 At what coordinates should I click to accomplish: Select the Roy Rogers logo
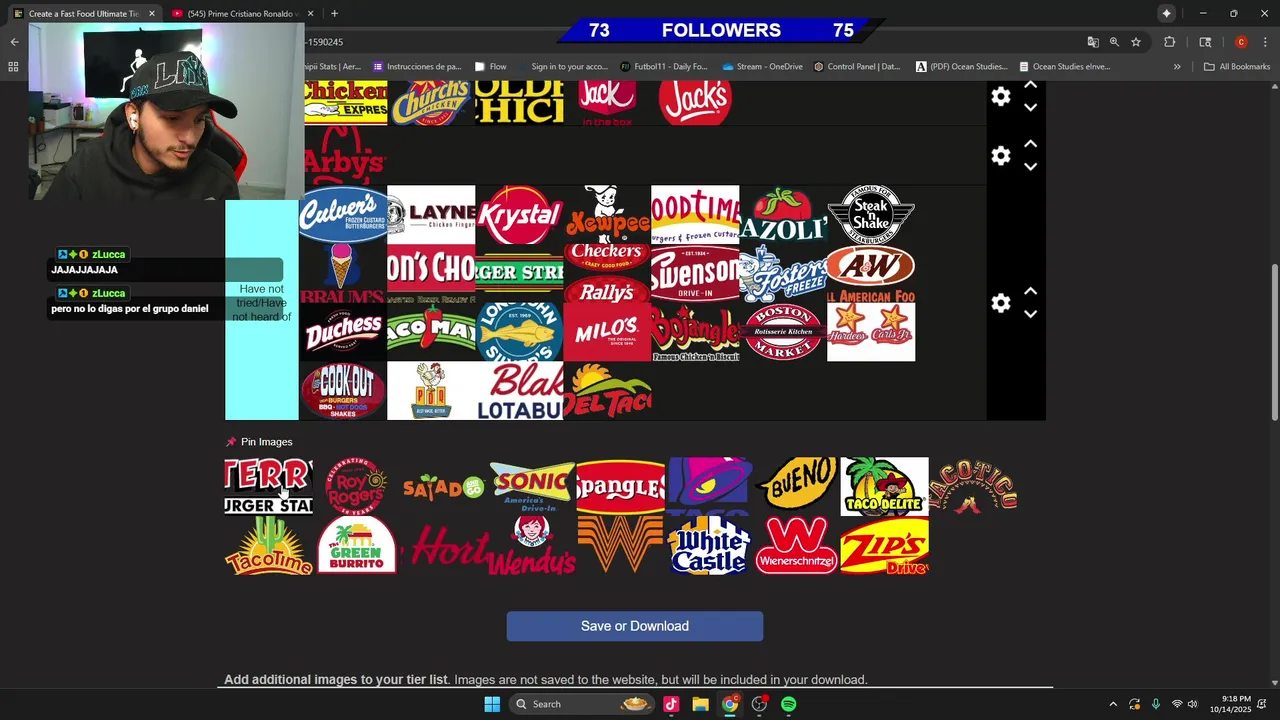pos(357,486)
